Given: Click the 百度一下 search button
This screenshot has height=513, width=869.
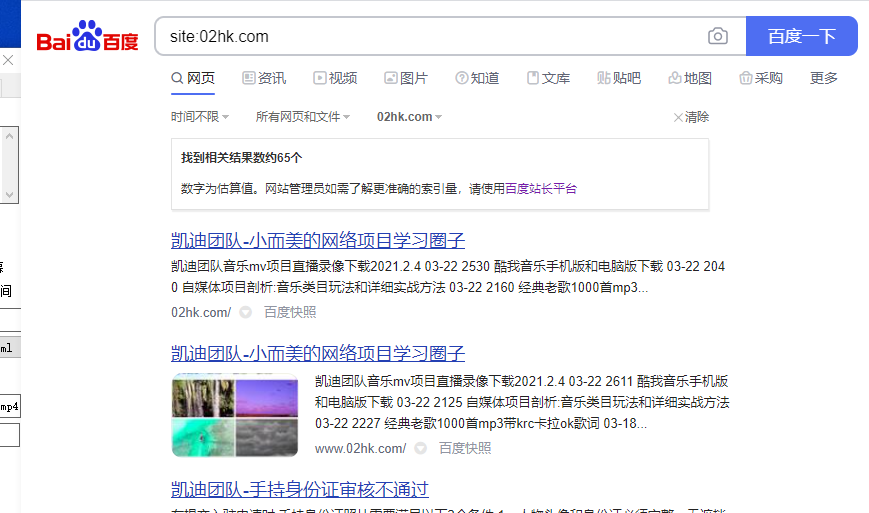Looking at the screenshot, I should [x=801, y=36].
